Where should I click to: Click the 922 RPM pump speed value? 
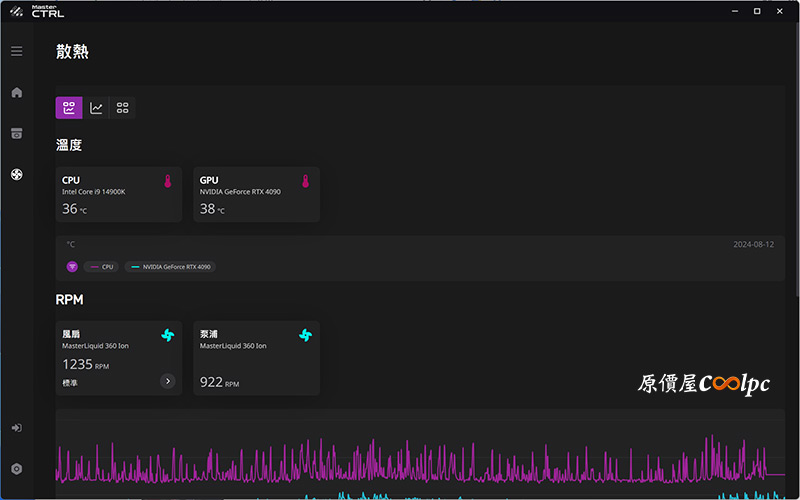coord(219,382)
